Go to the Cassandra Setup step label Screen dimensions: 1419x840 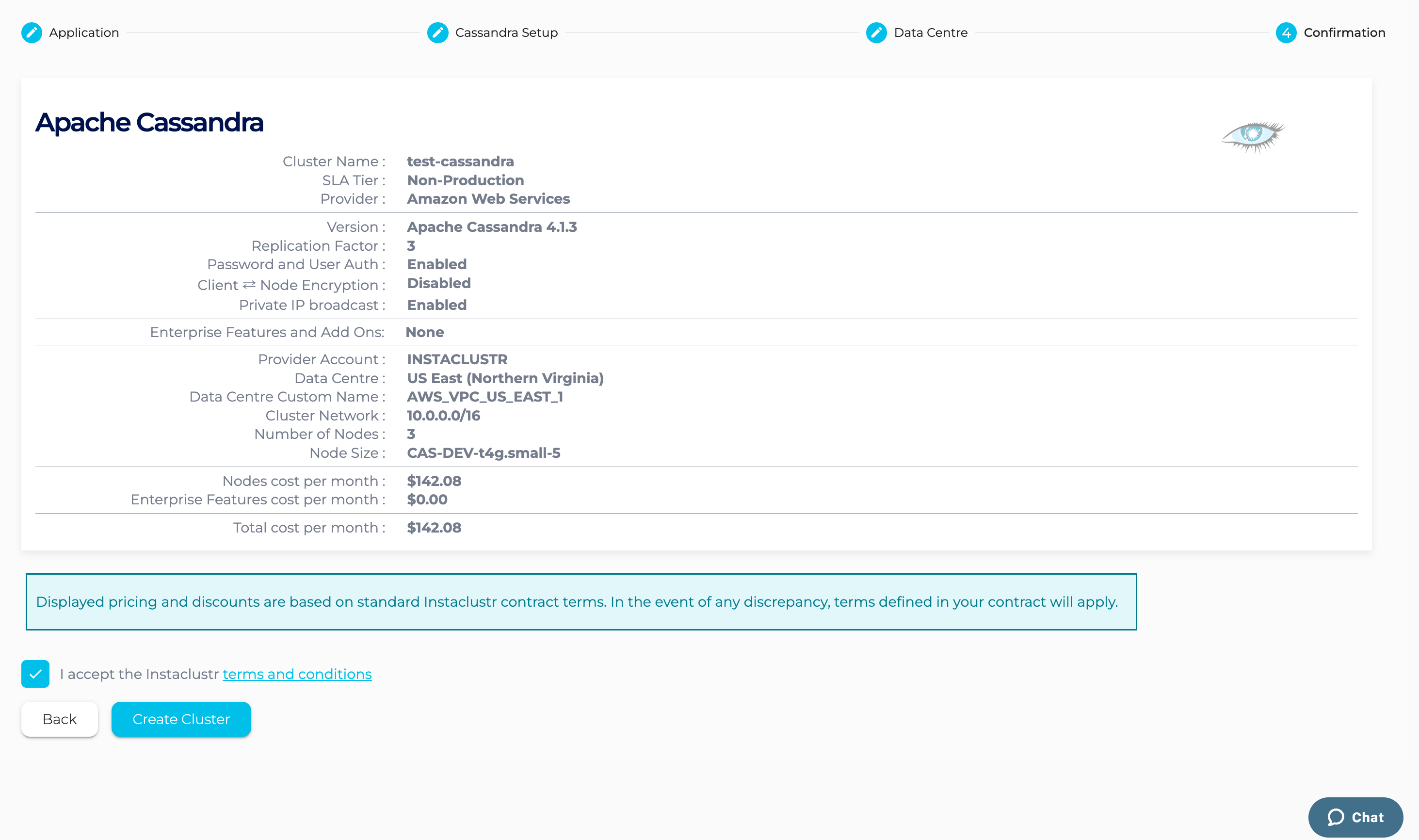[506, 33]
